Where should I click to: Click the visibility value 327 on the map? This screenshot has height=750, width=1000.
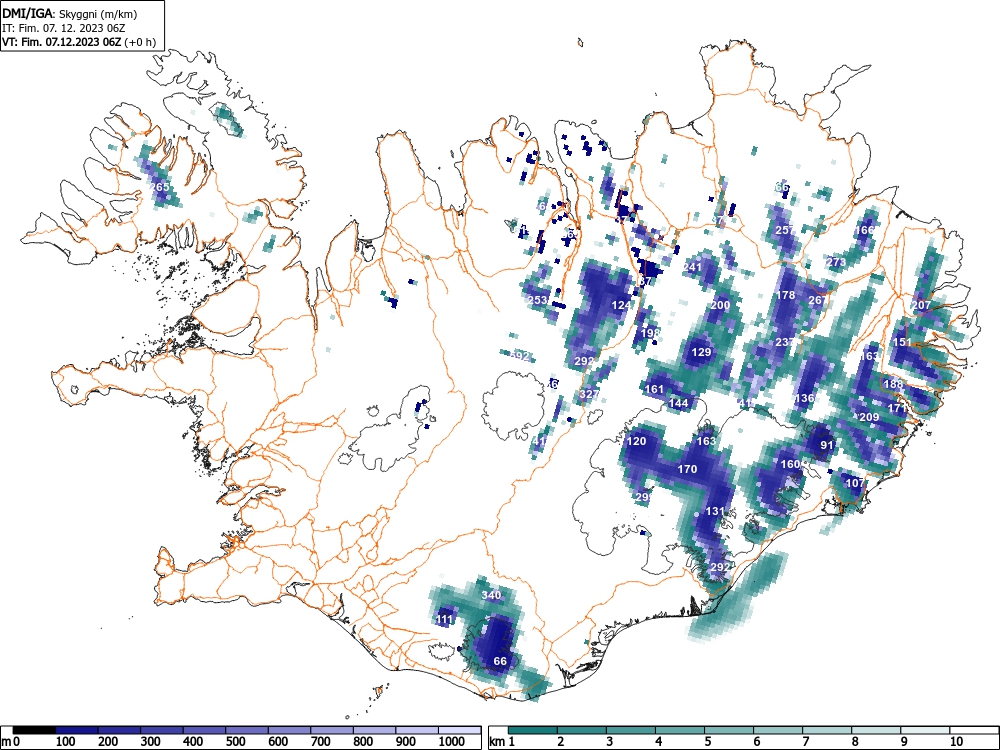point(589,393)
